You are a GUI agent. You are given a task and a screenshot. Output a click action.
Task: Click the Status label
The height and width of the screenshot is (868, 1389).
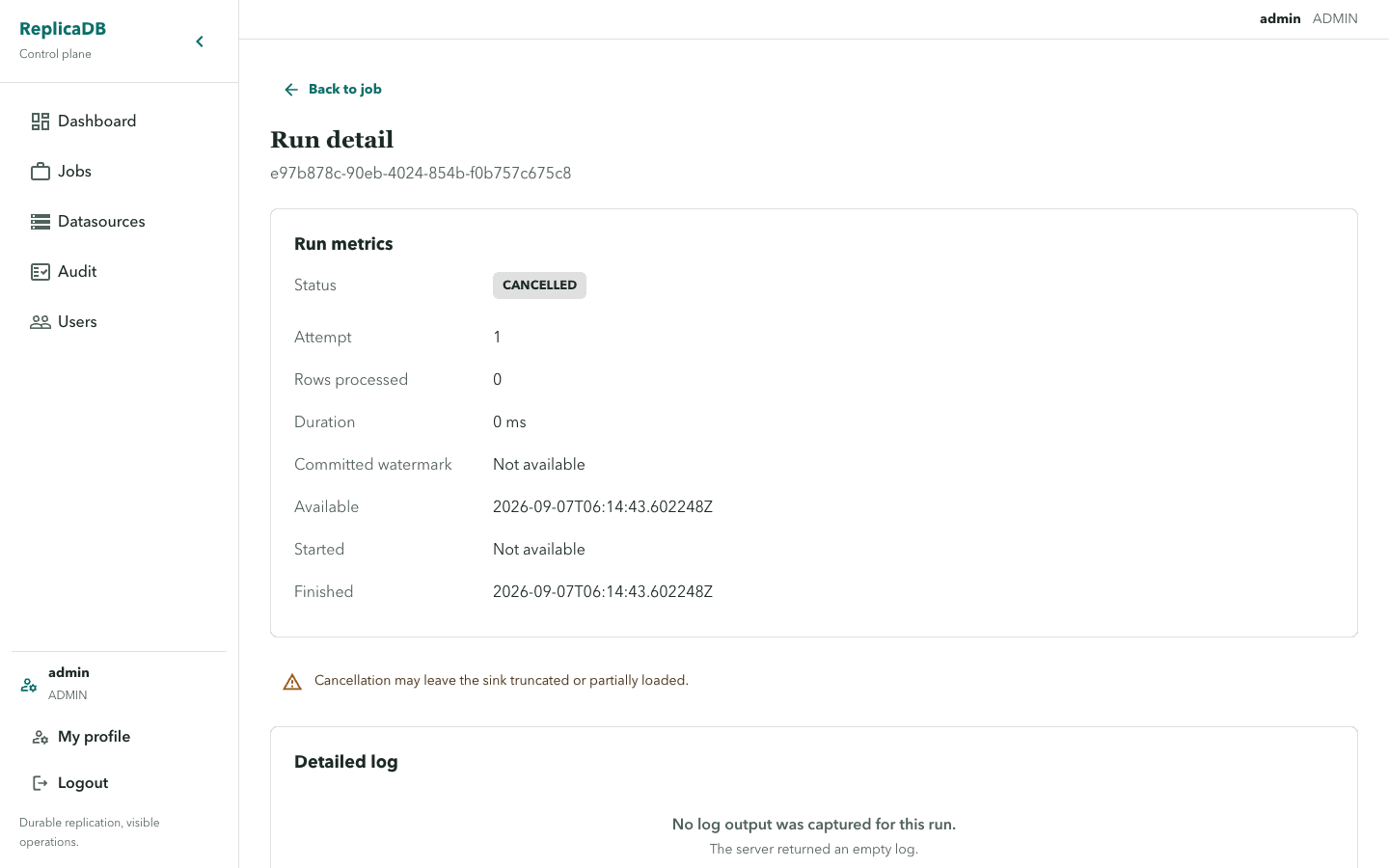pyautogui.click(x=315, y=285)
